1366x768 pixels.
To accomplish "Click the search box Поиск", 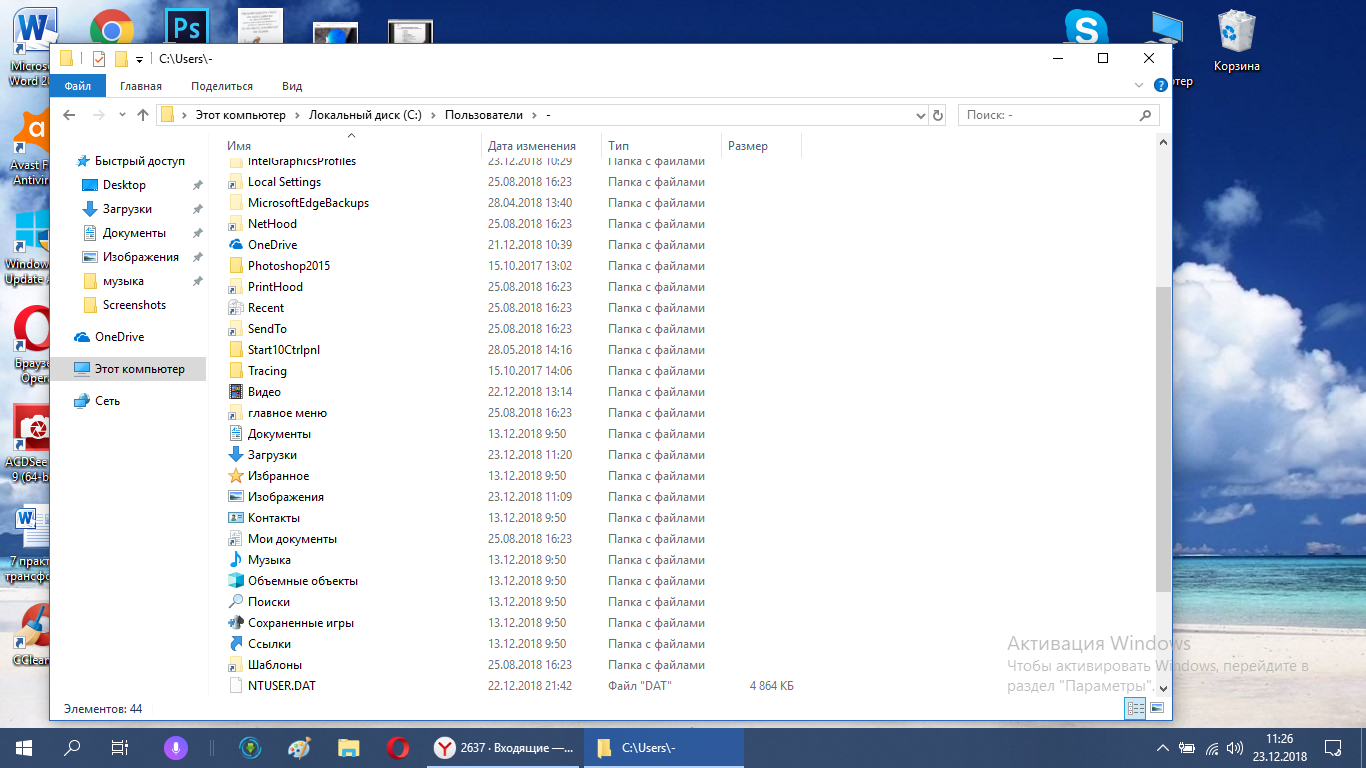I will coord(1058,115).
